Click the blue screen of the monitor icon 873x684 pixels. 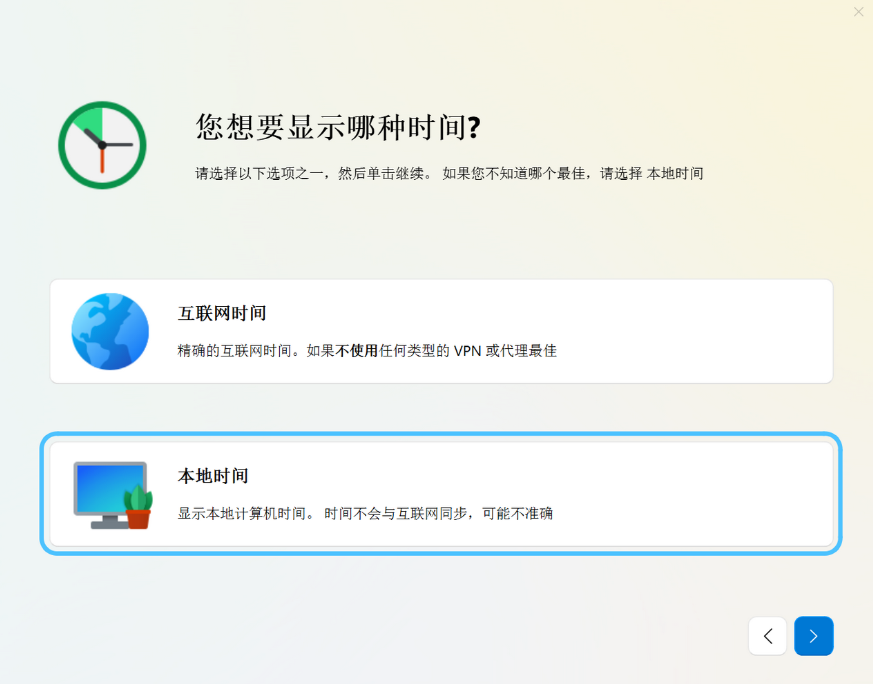coord(105,483)
